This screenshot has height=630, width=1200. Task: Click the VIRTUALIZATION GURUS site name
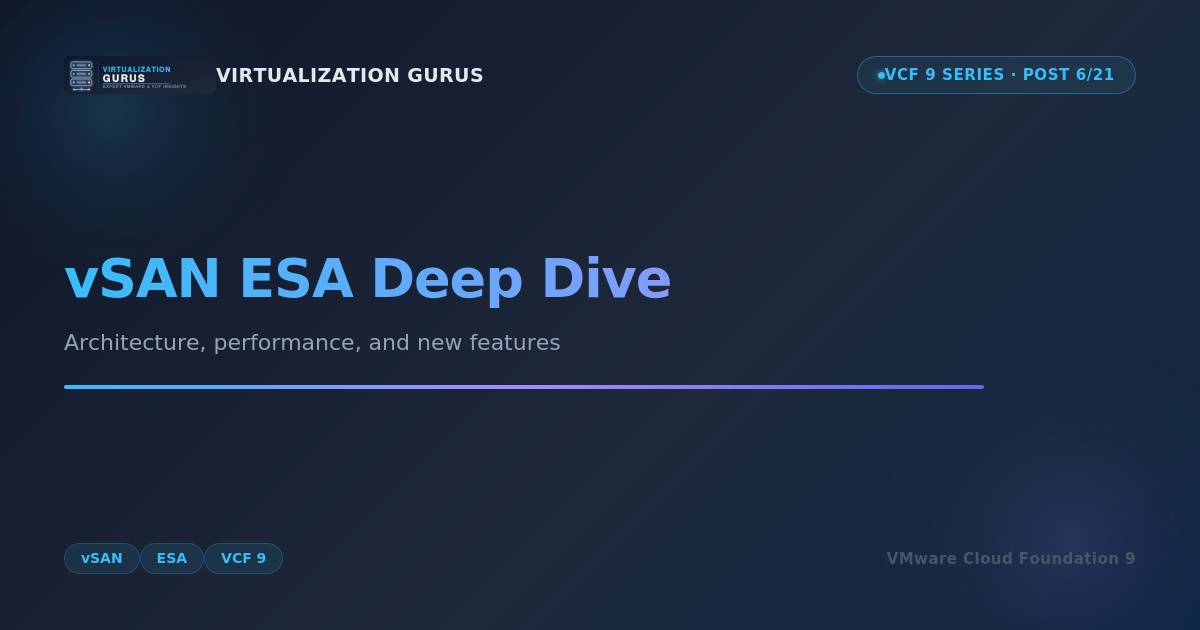coord(350,76)
